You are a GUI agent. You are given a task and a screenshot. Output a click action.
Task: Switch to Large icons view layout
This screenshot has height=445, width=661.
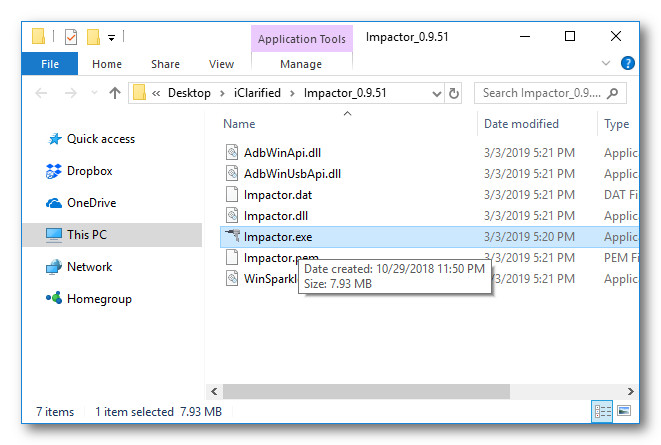pyautogui.click(x=624, y=411)
